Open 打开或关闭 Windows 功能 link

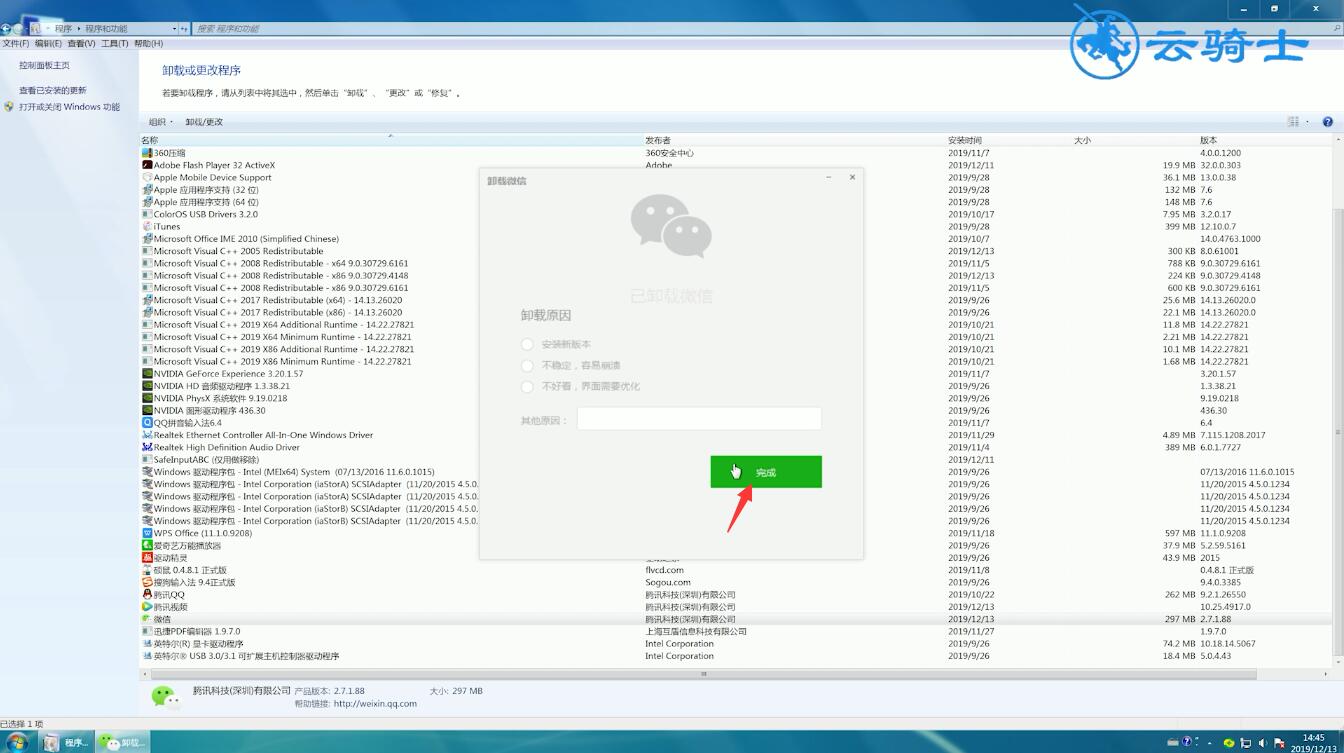69,107
